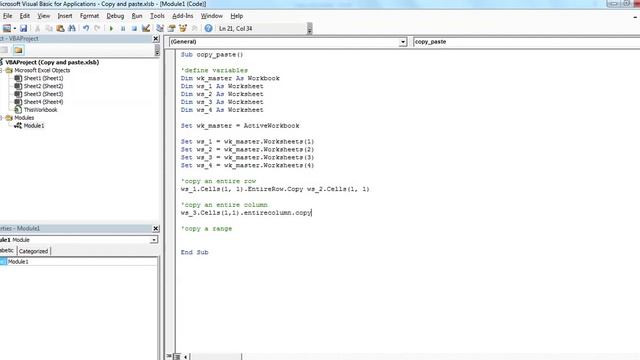640x360 pixels.
Task: Open the Module1 Module properties dropdown
Action: coord(154,240)
